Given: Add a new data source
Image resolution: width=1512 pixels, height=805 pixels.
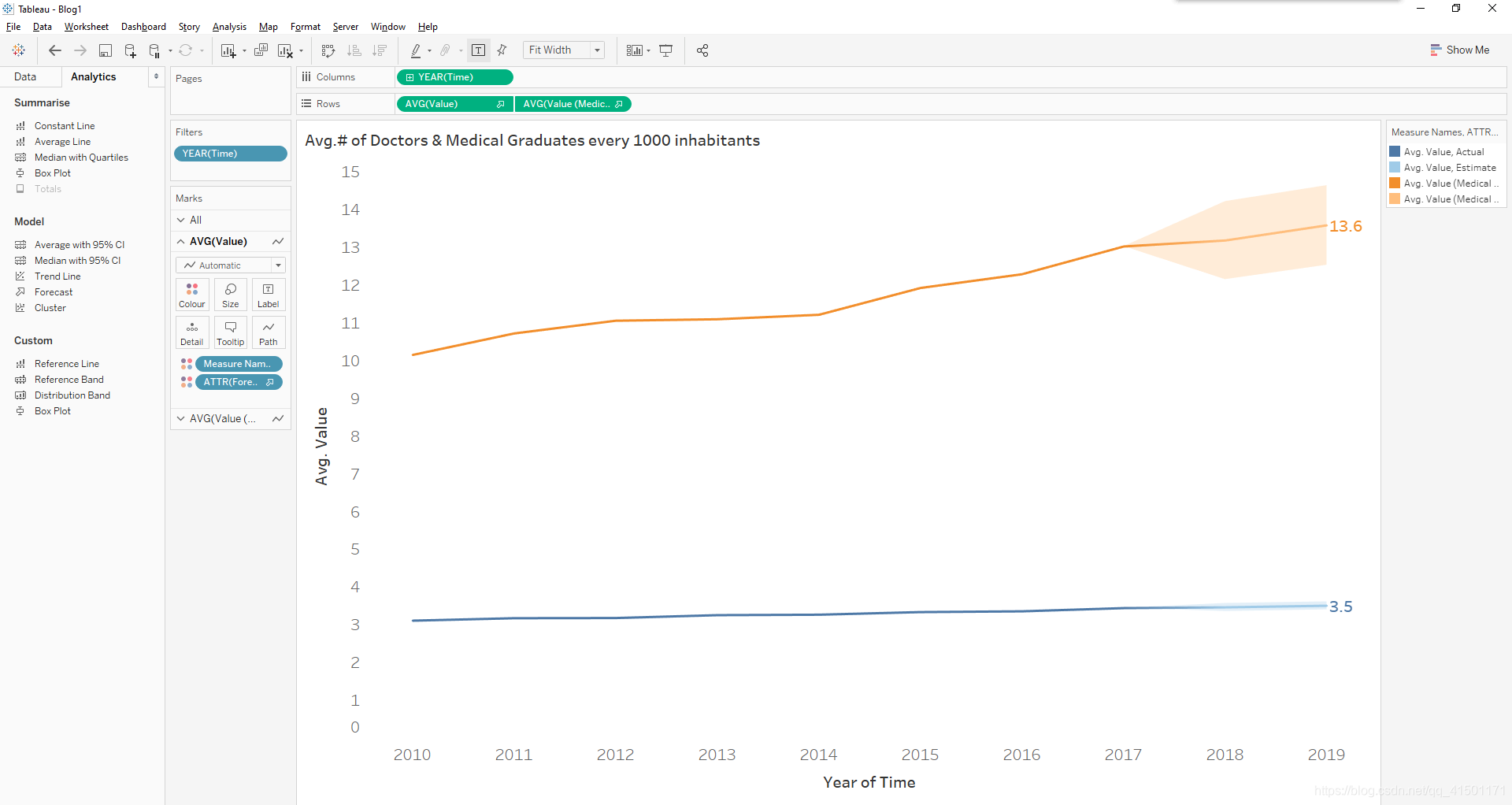Looking at the screenshot, I should (130, 50).
